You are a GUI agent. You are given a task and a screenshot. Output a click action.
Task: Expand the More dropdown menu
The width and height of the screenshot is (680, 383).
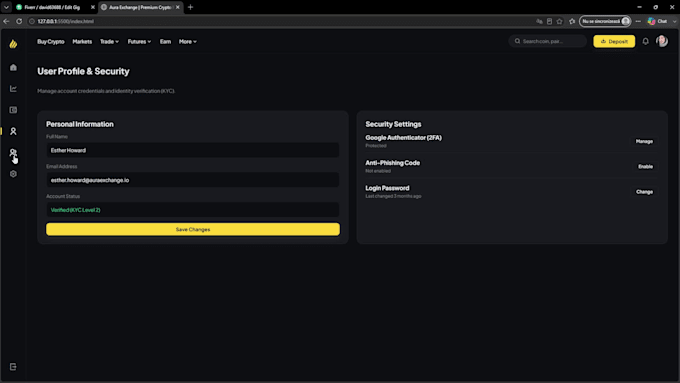point(188,42)
